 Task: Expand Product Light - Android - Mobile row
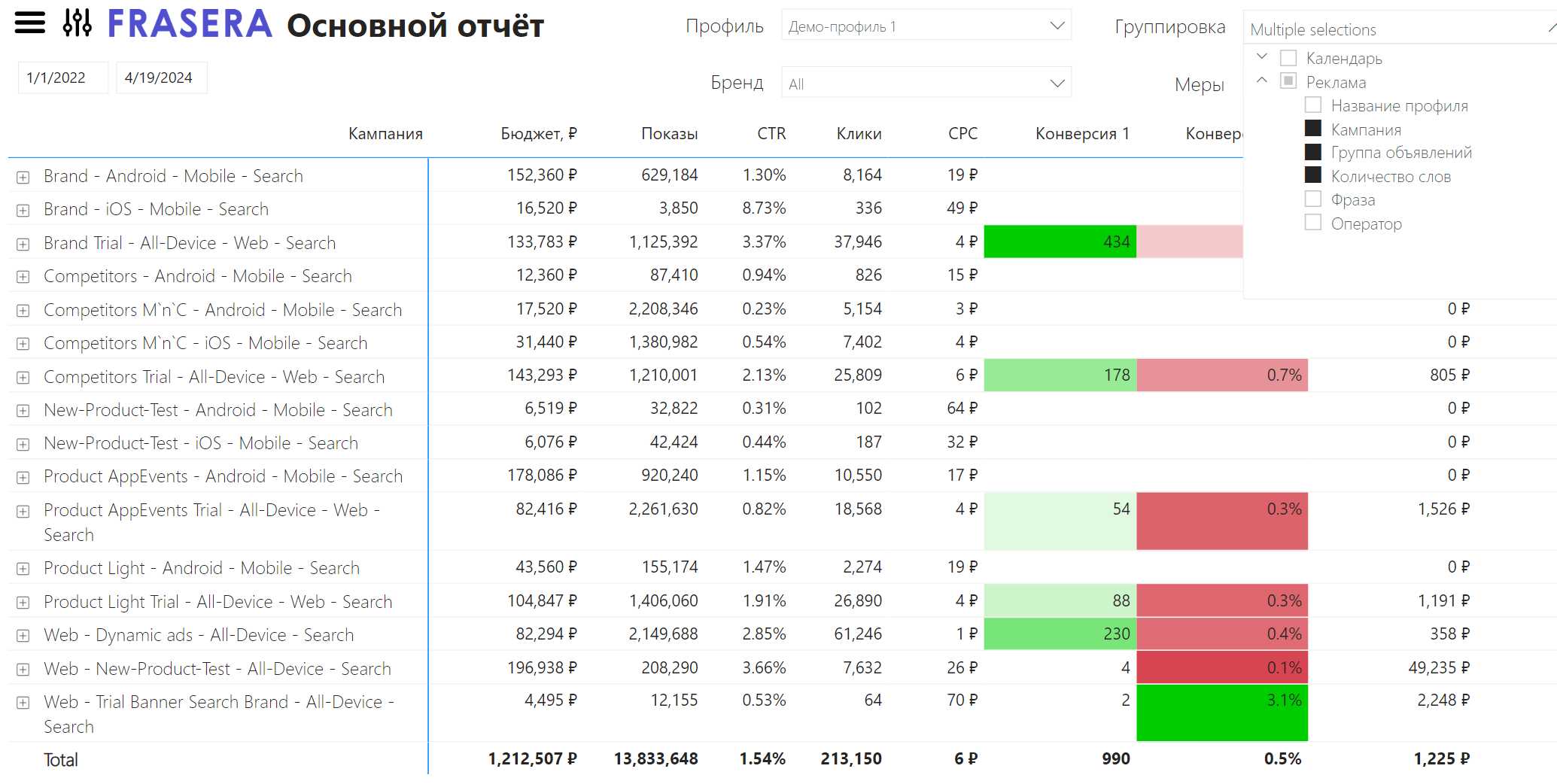[x=23, y=570]
